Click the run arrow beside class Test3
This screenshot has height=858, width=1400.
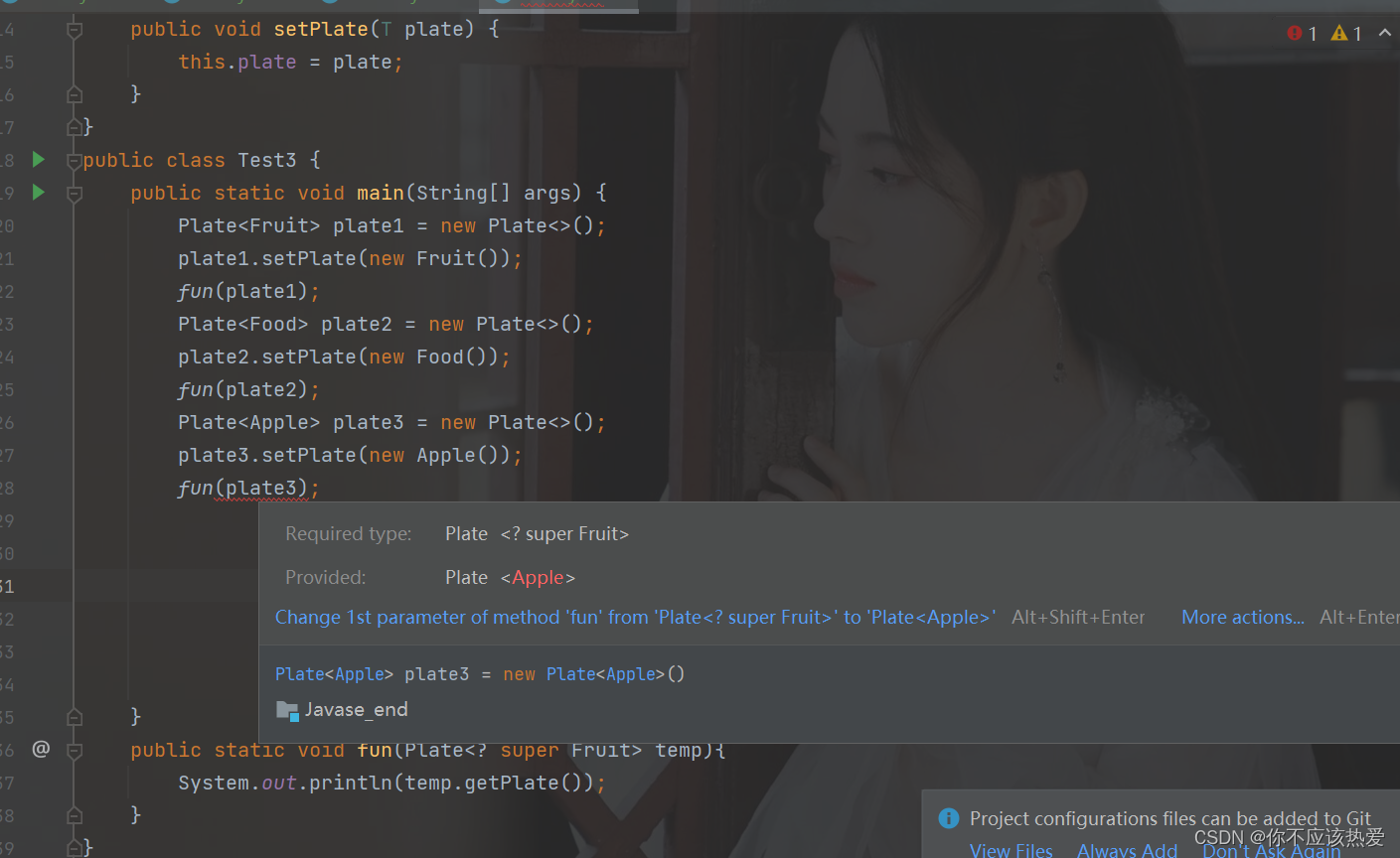(38, 159)
